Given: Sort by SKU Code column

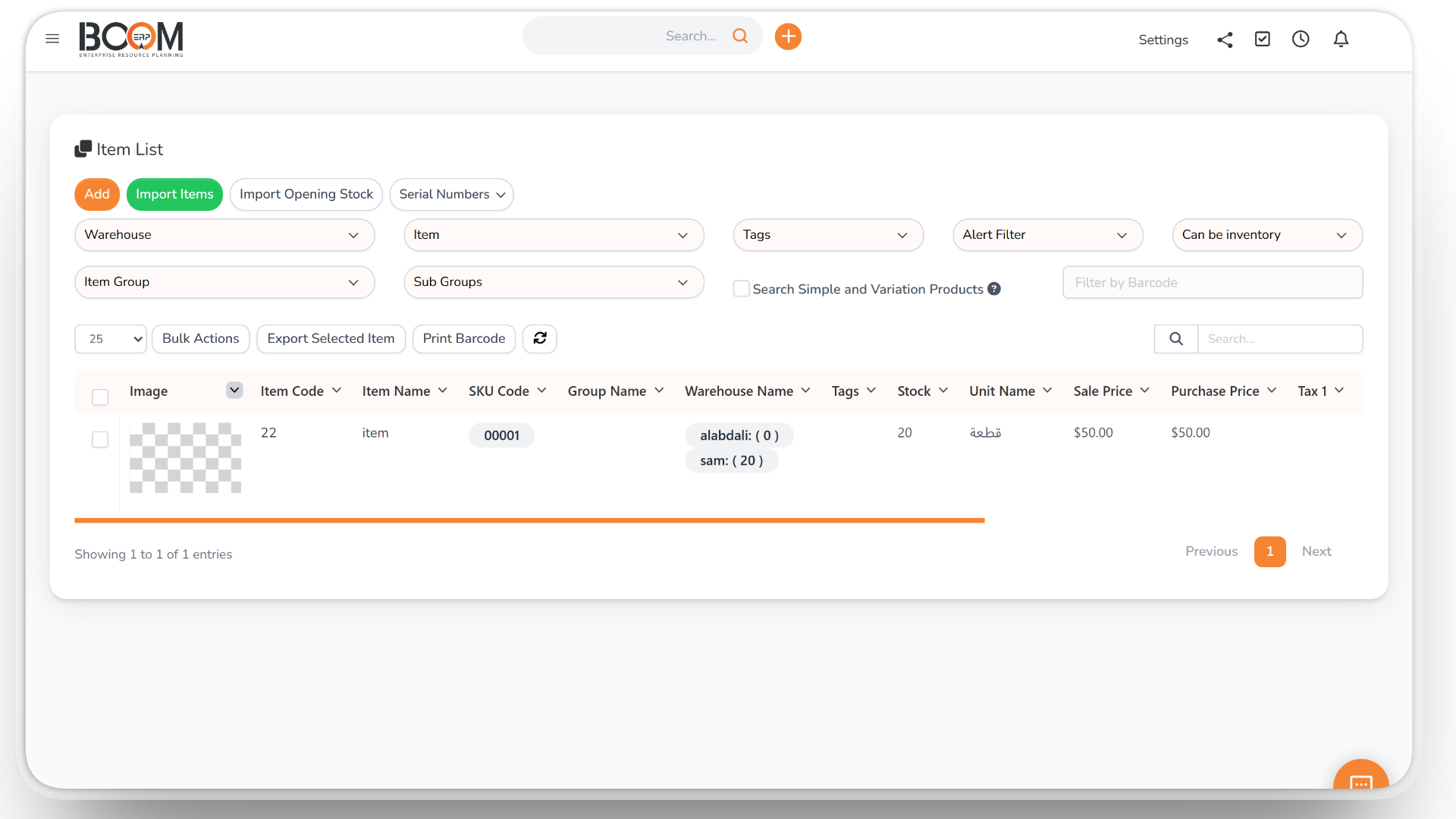Looking at the screenshot, I should 507,391.
